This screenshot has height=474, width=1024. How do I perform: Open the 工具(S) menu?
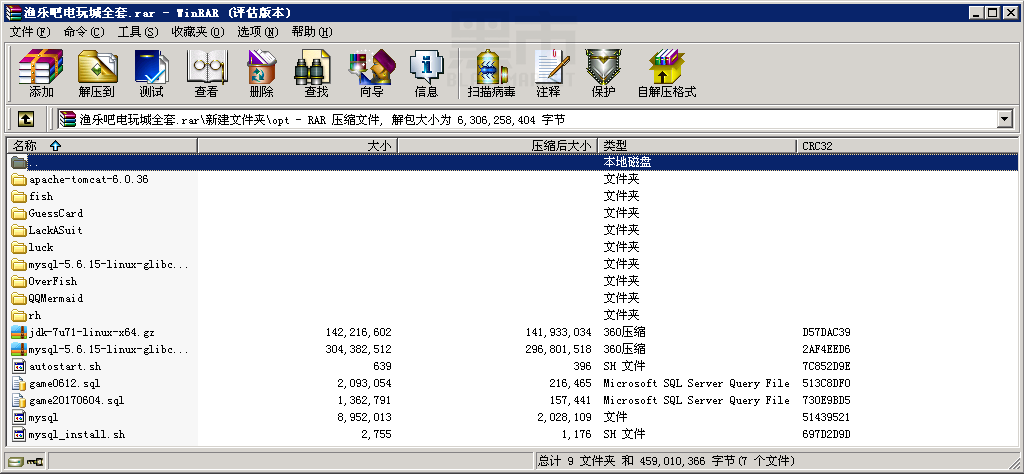click(138, 32)
